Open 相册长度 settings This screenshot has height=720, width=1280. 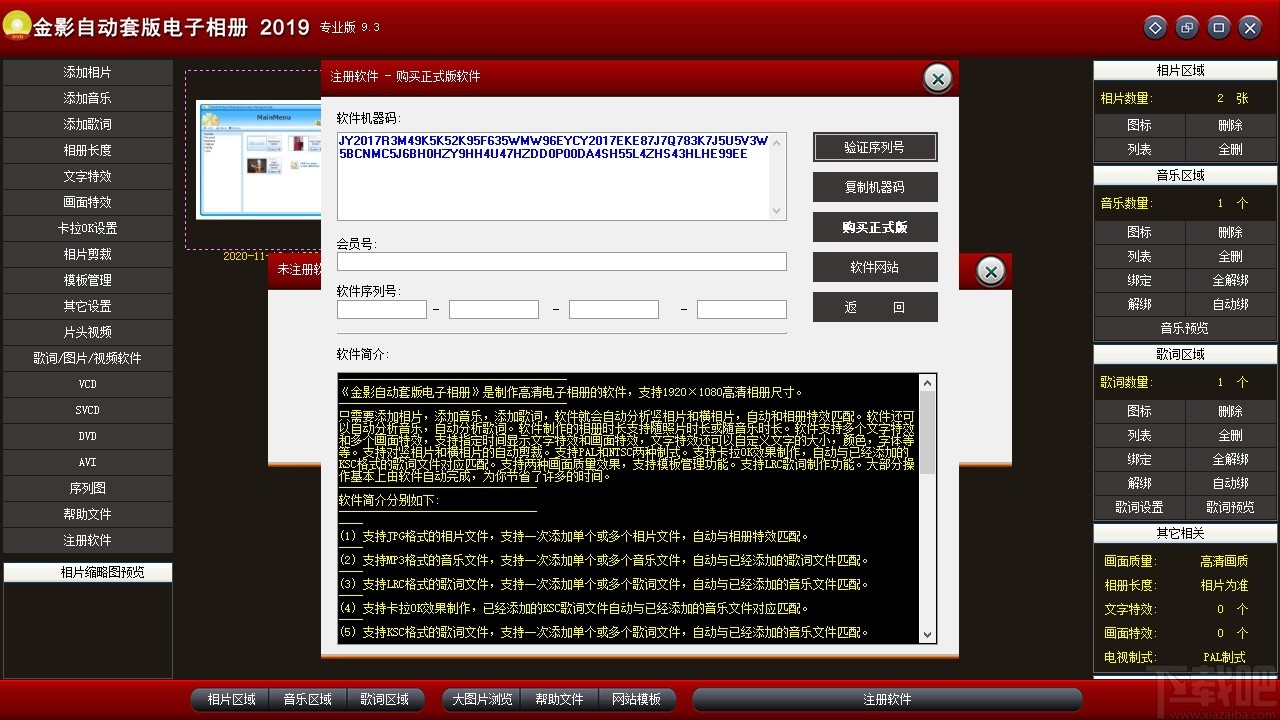pos(88,151)
